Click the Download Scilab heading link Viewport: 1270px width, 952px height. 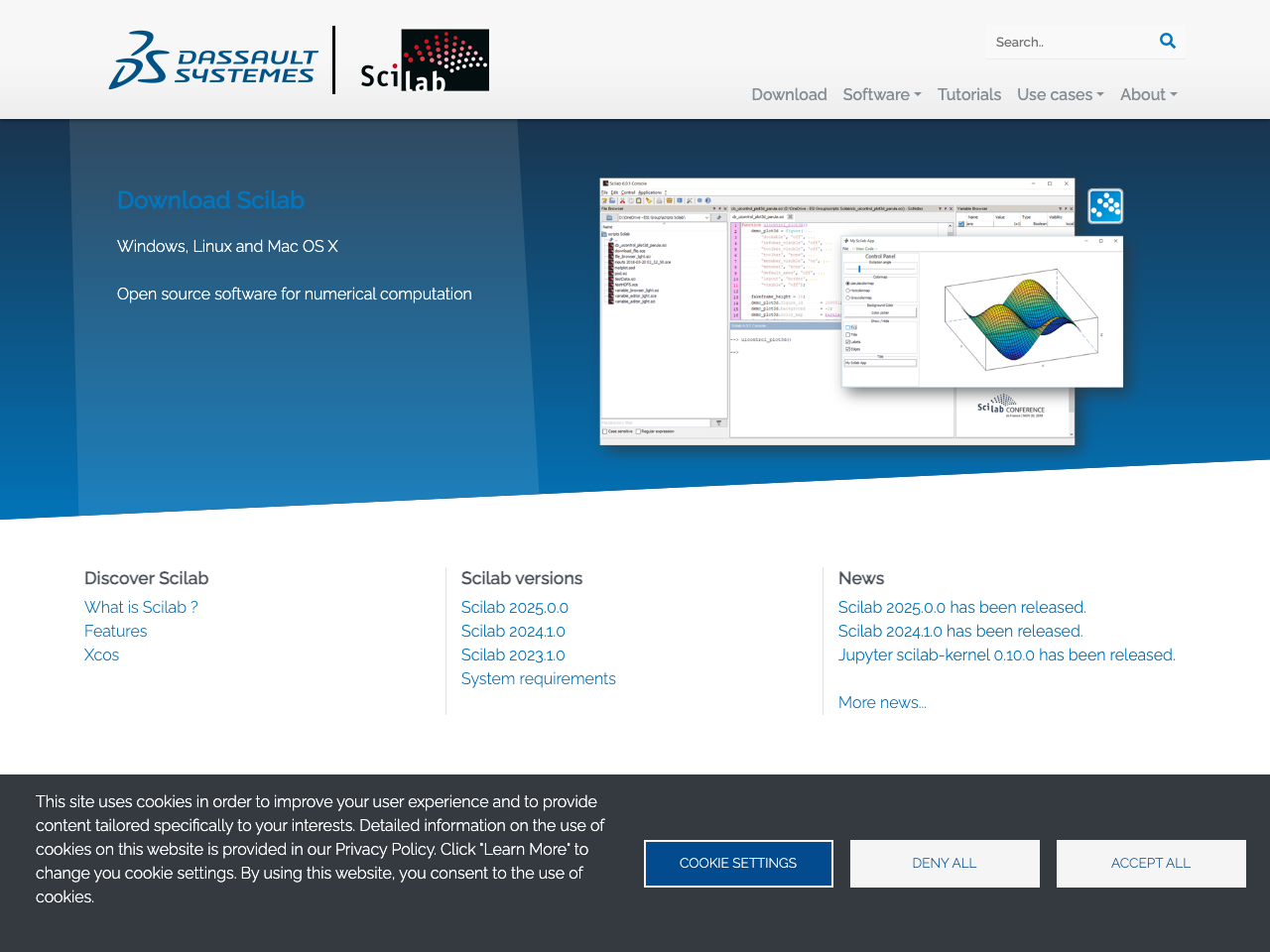coord(210,200)
